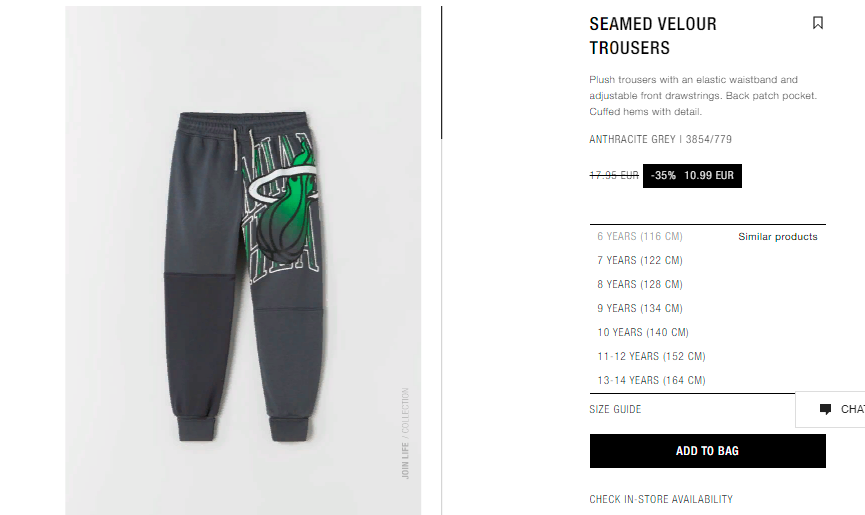Bookmark product with the save icon
The width and height of the screenshot is (865, 515).
(818, 23)
